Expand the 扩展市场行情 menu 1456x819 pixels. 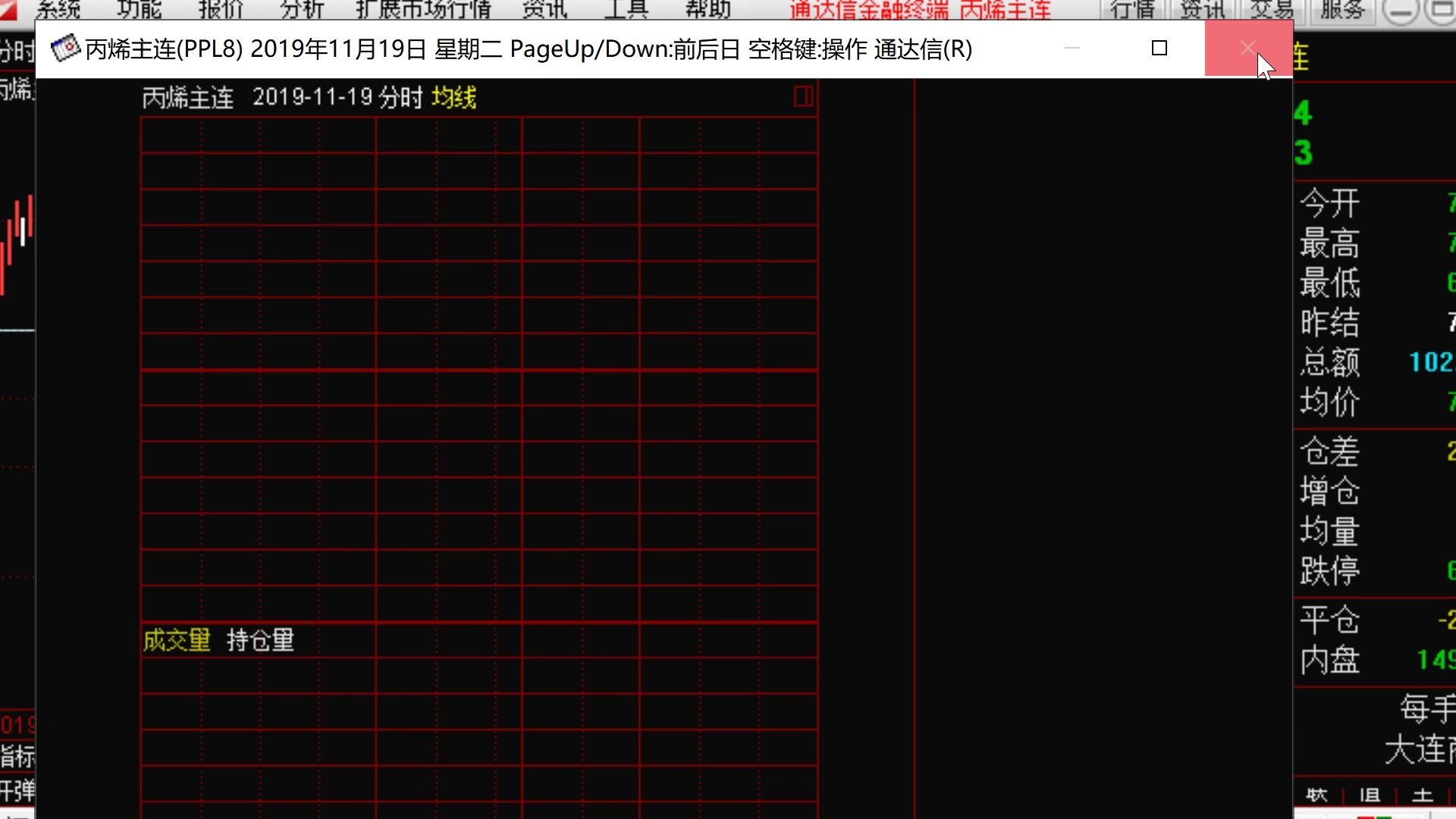click(x=423, y=8)
